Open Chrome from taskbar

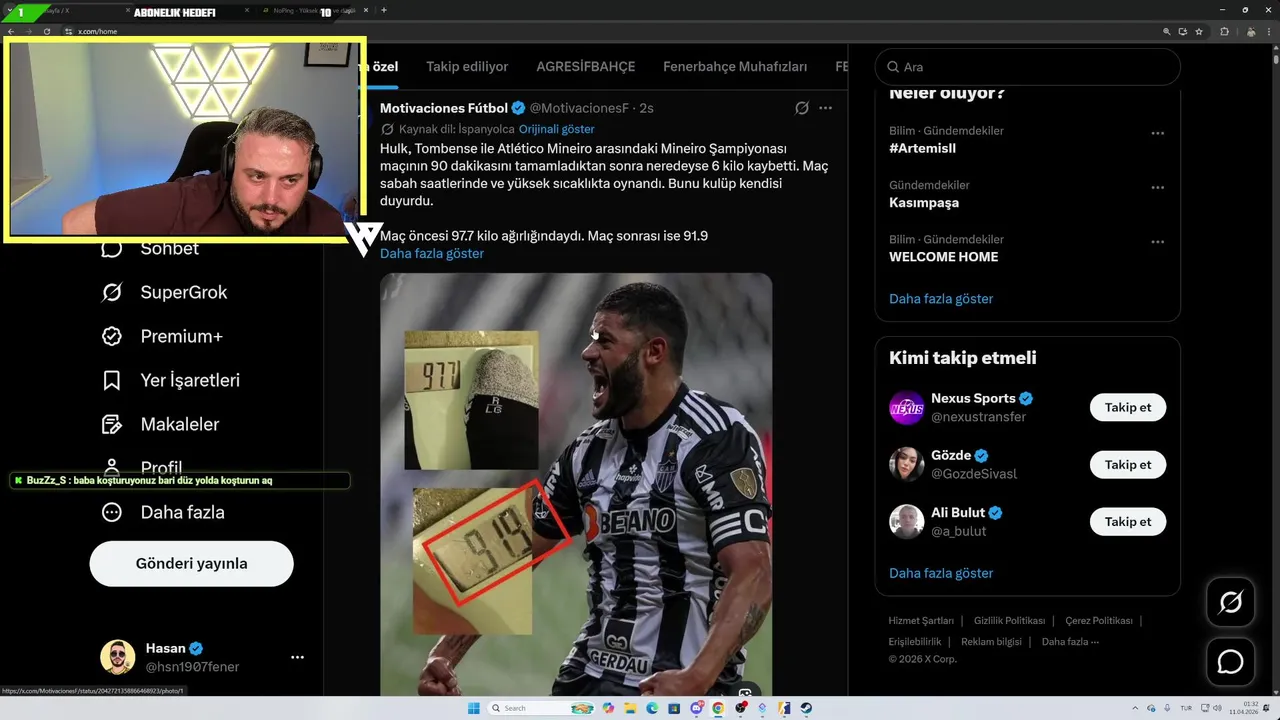[718, 708]
